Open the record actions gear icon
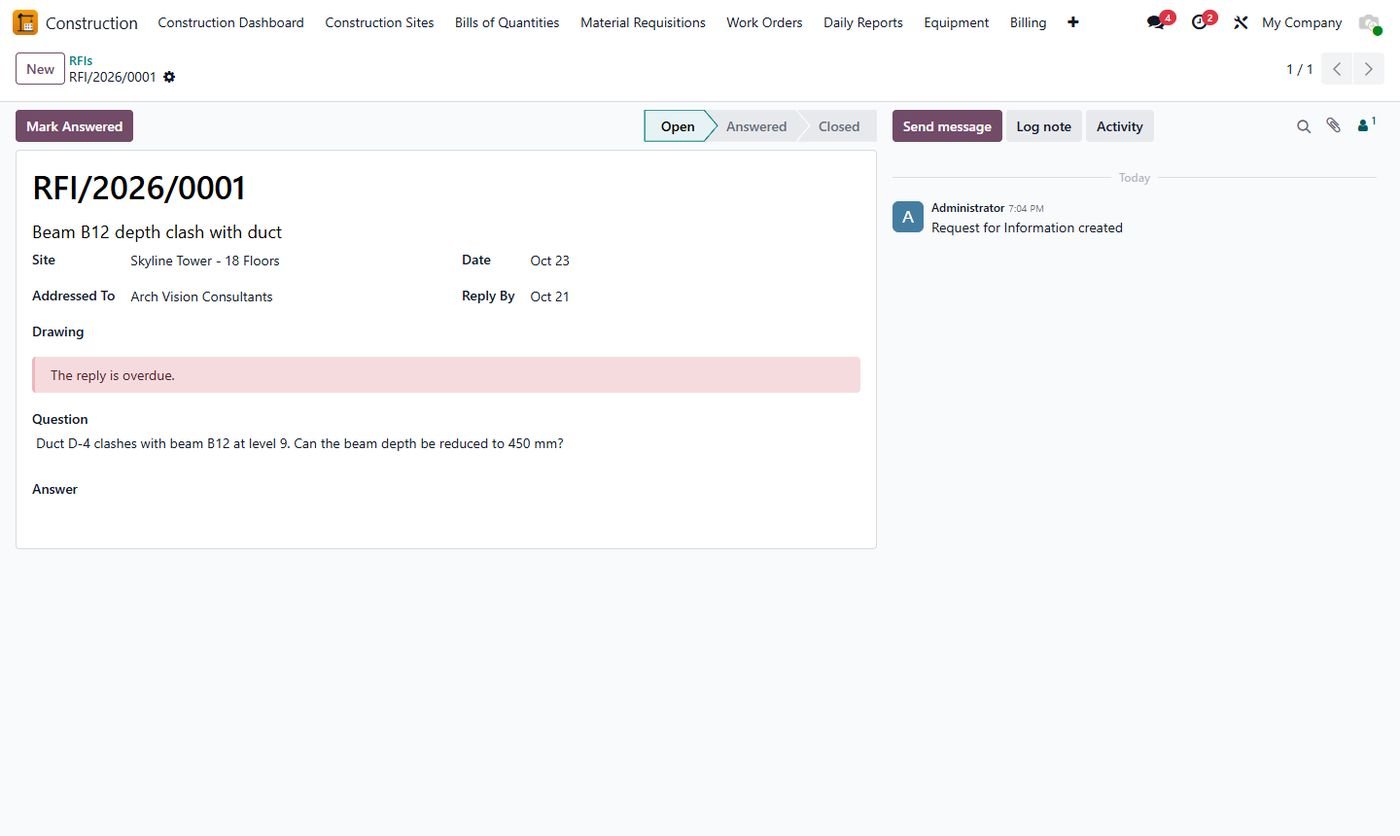This screenshot has width=1400, height=836. point(169,77)
